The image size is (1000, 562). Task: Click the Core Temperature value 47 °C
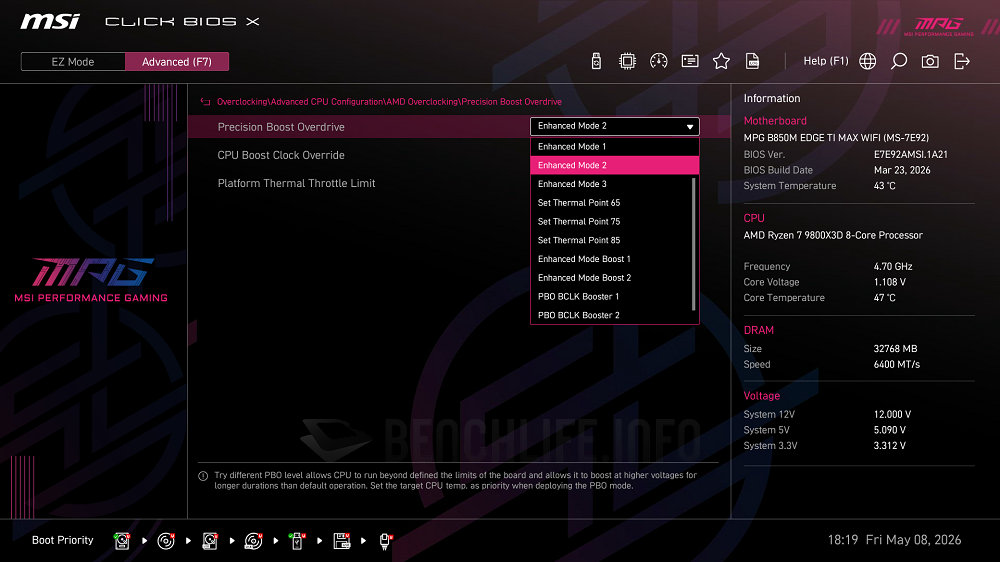[885, 298]
